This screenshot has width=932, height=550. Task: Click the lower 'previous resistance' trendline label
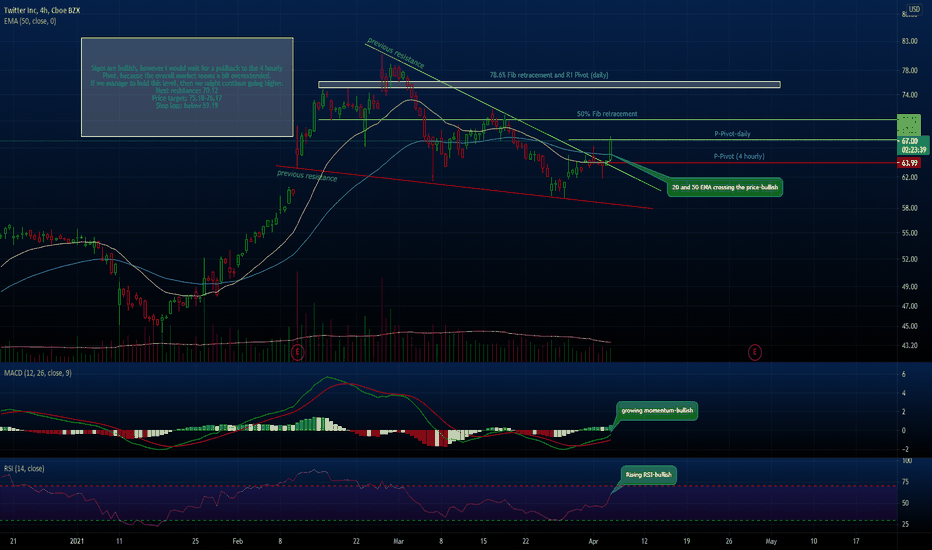(x=307, y=175)
